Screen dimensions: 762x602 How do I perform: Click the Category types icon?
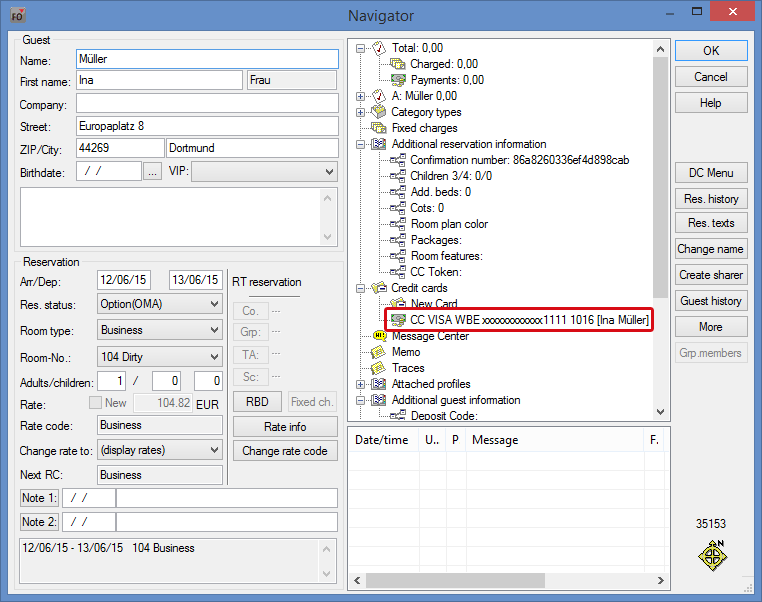[x=379, y=112]
